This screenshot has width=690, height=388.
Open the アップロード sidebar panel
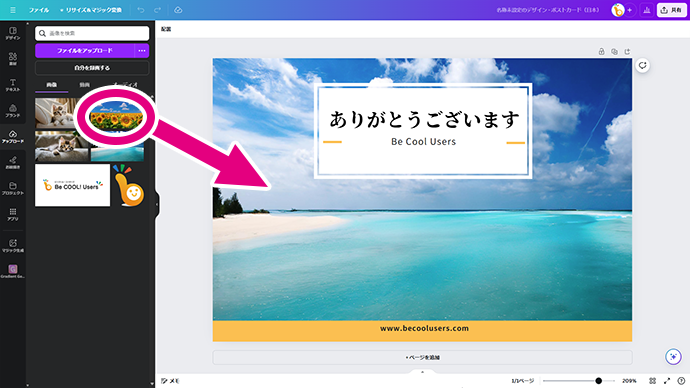click(13, 136)
